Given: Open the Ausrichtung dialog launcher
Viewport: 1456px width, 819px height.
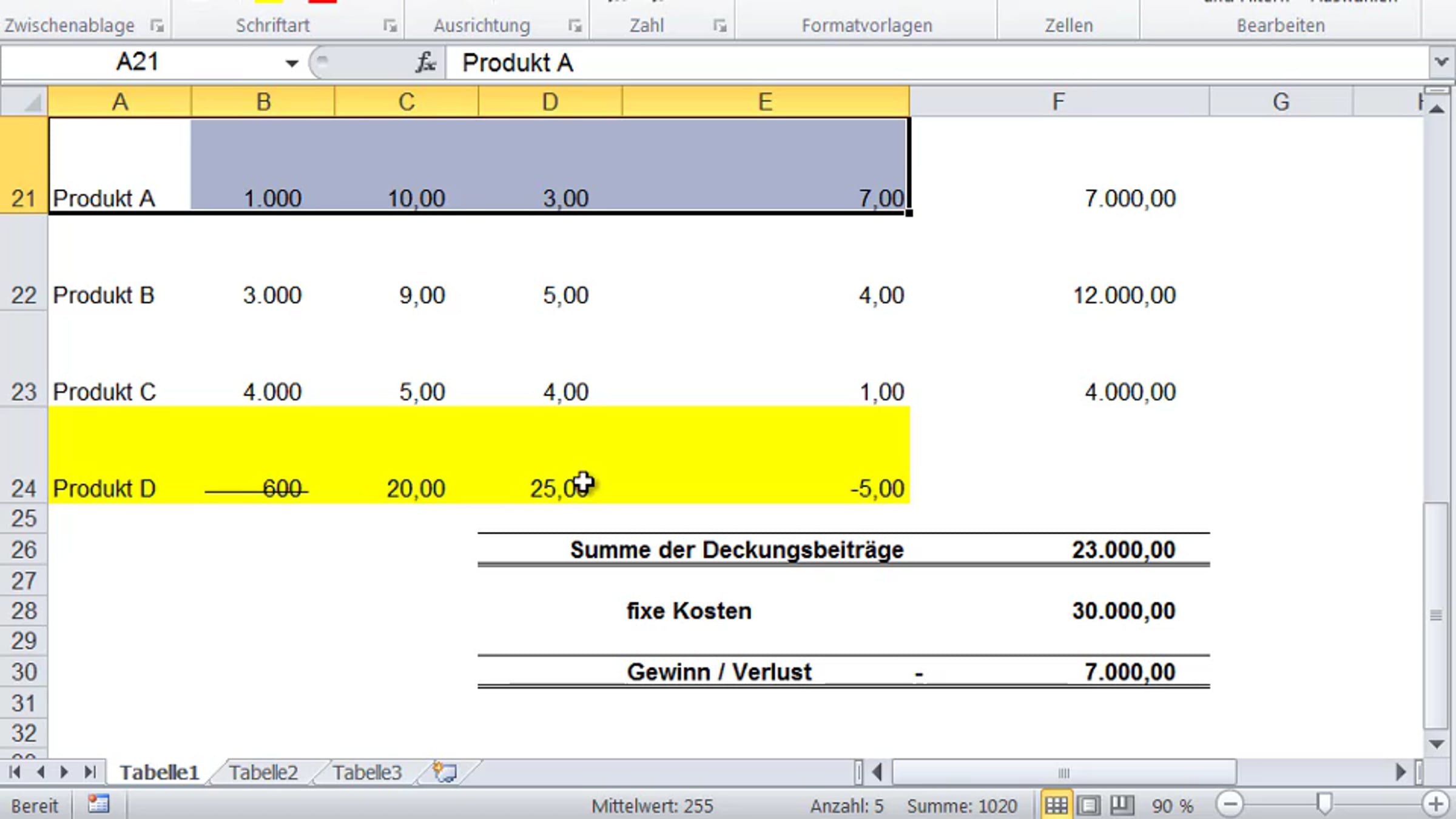Looking at the screenshot, I should point(575,25).
